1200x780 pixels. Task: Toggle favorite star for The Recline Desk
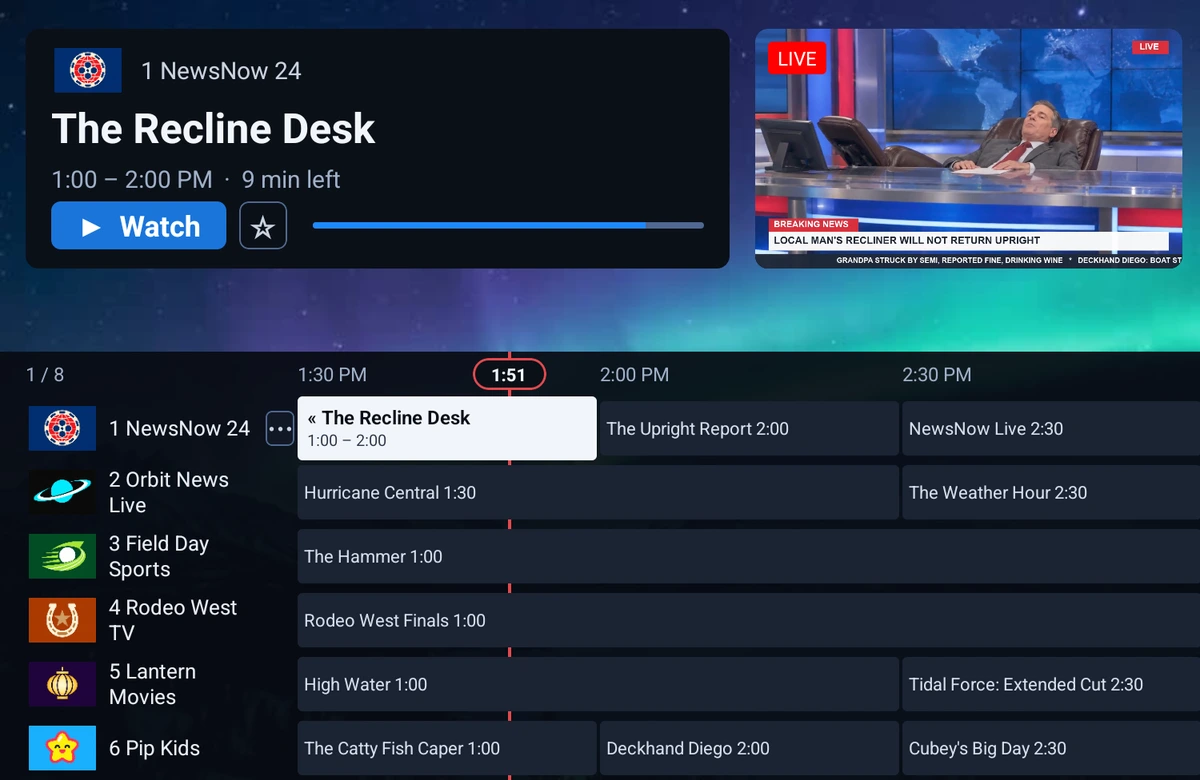point(263,226)
